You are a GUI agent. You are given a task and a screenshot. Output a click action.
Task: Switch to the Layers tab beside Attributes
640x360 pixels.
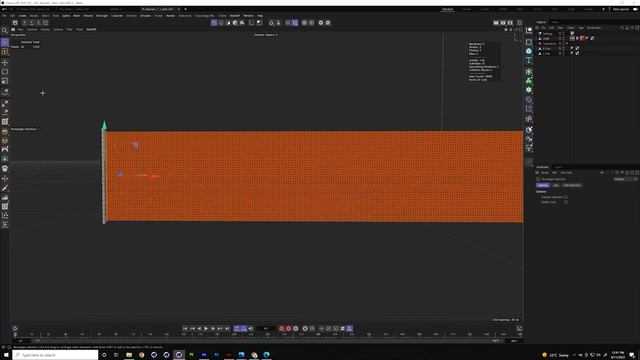pos(558,167)
